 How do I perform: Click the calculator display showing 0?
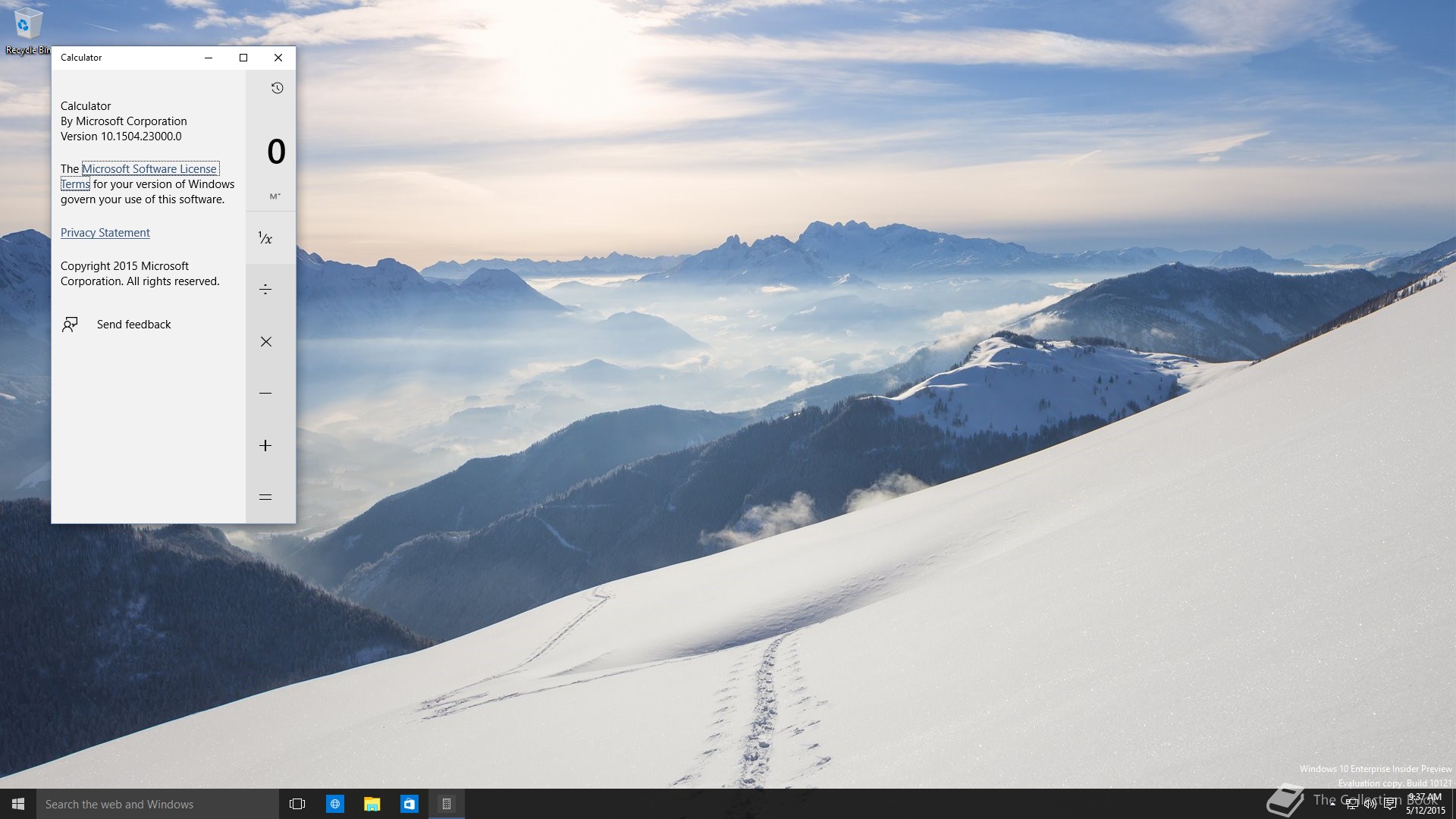(x=276, y=152)
